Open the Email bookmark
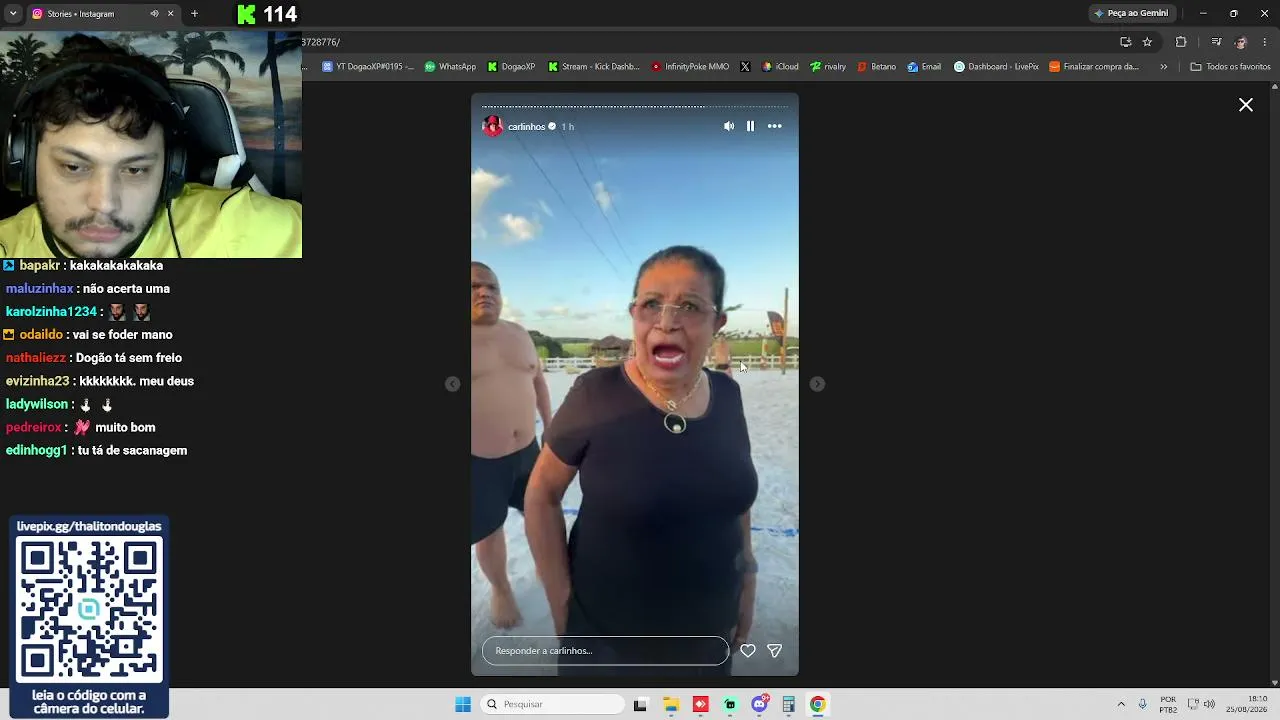Image resolution: width=1280 pixels, height=720 pixels. [x=924, y=67]
